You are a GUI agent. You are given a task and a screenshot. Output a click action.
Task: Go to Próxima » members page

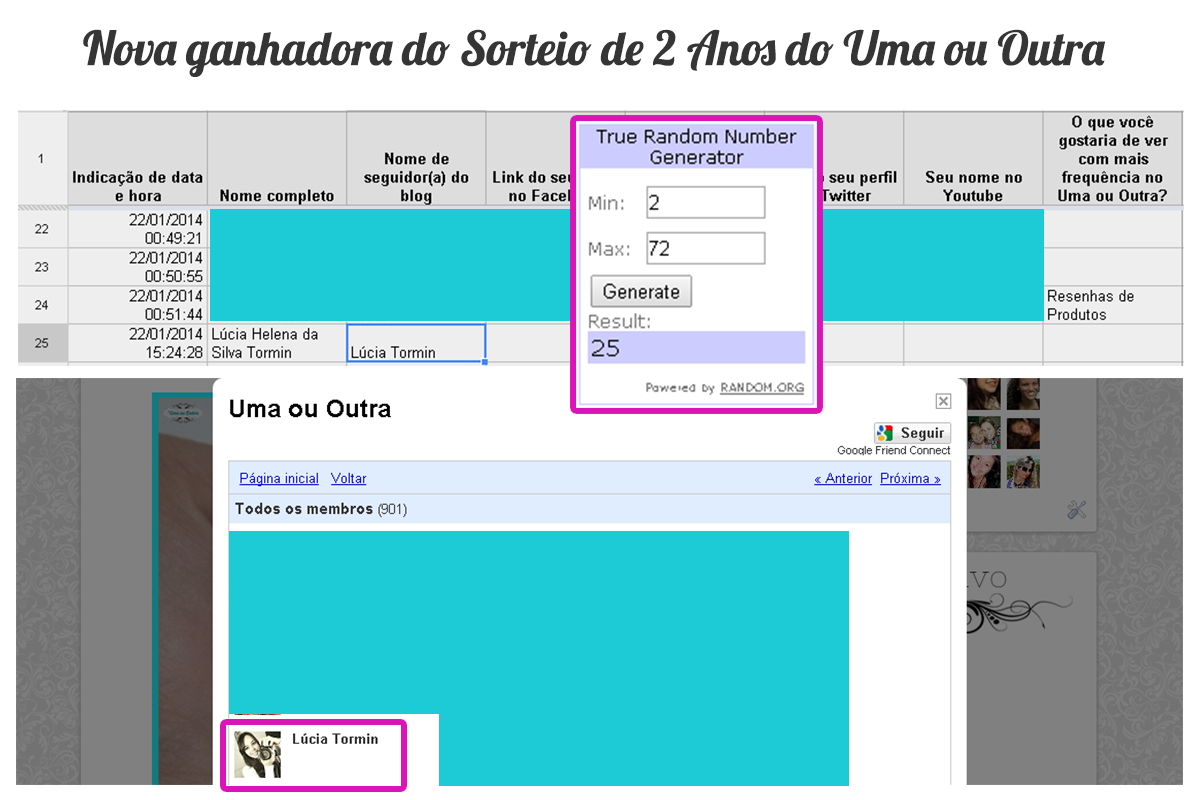(910, 479)
